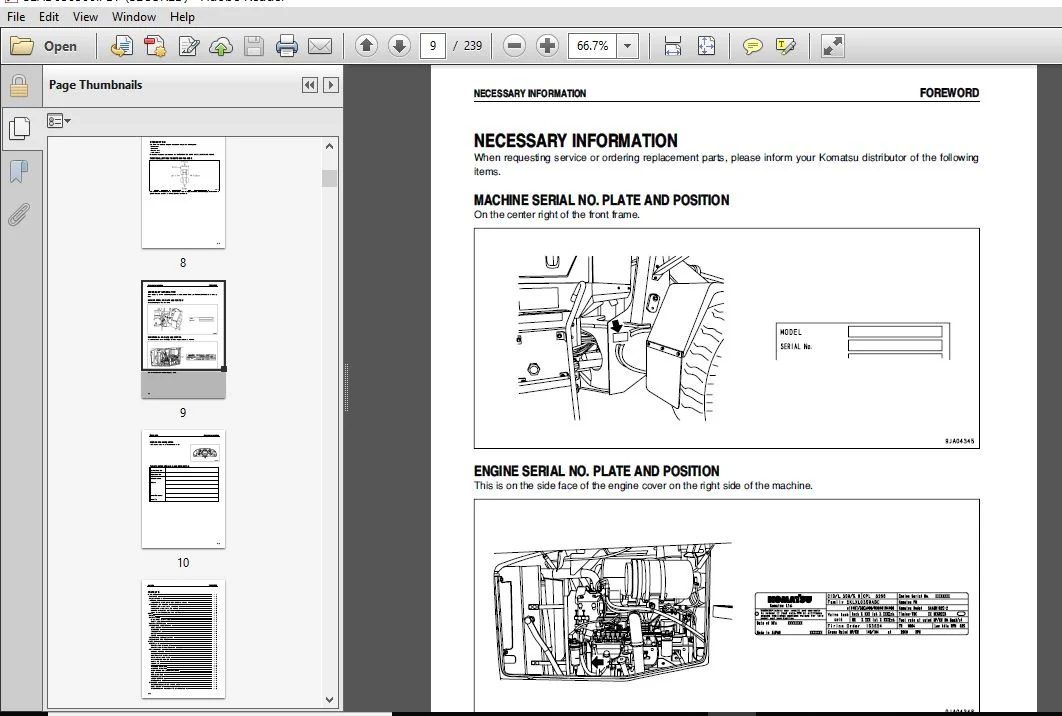Open the Help menu

[182, 16]
